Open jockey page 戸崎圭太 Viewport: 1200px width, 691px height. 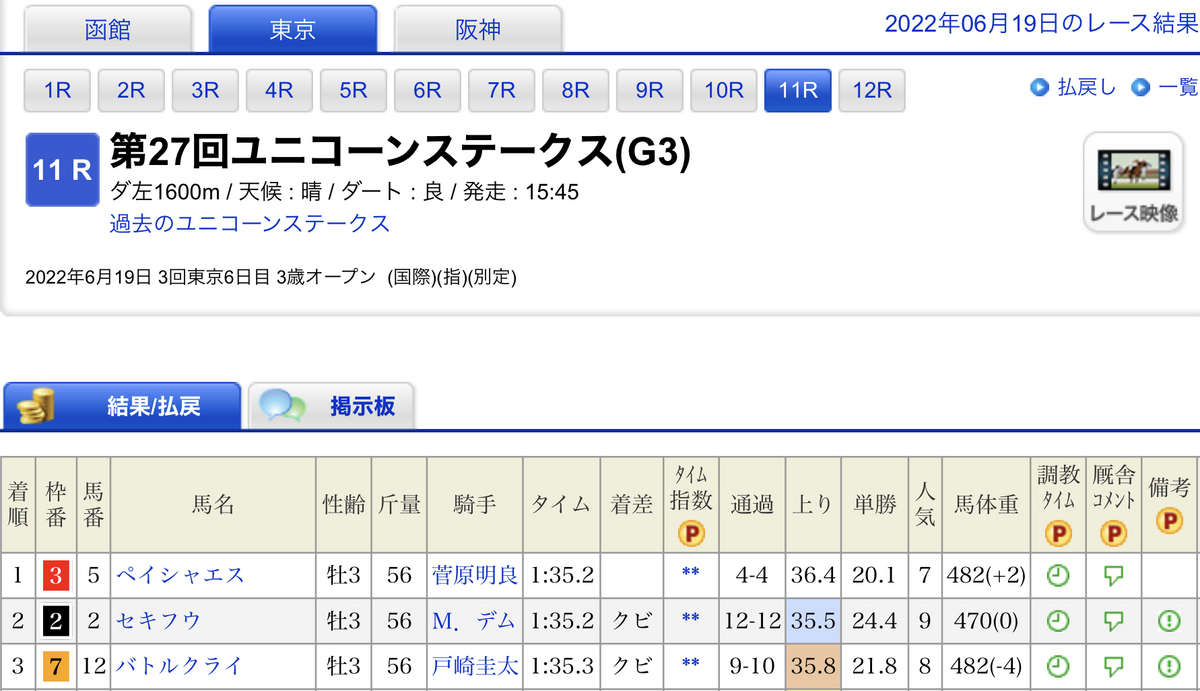(x=475, y=666)
